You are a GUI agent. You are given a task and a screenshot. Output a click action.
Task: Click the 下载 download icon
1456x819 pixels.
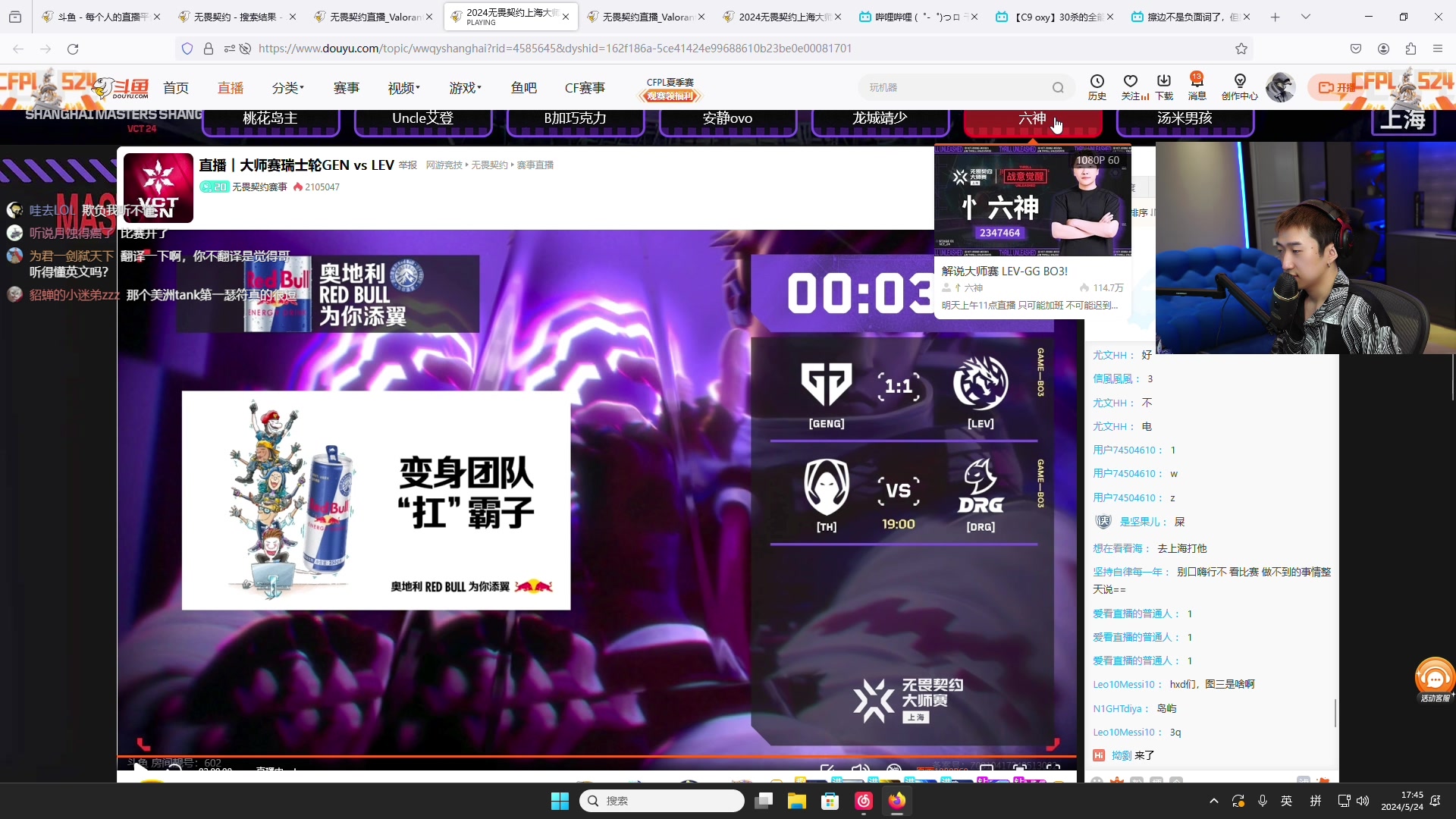pos(1164,87)
